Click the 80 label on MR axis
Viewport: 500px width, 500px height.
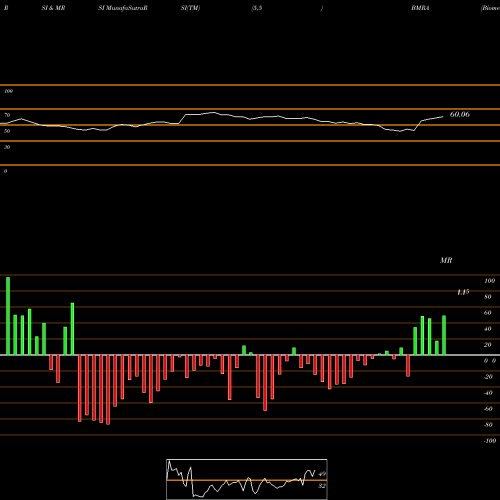click(x=488, y=297)
